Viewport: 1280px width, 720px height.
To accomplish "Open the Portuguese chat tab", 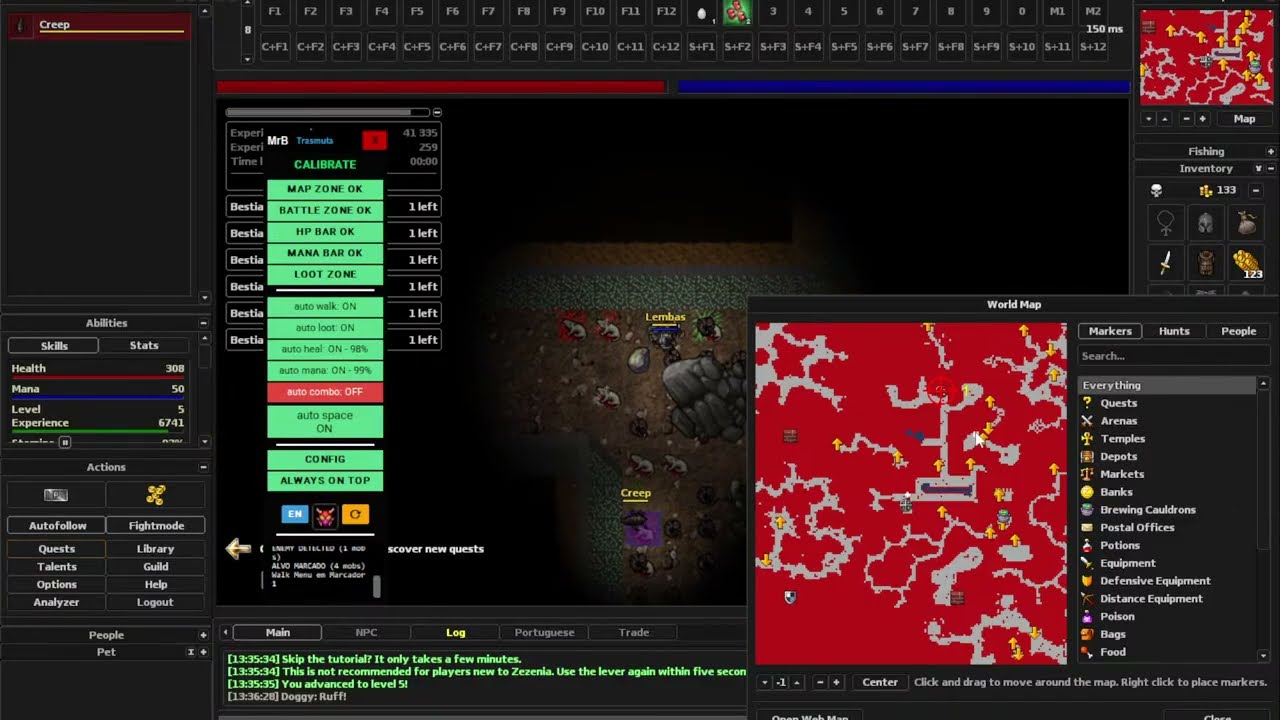I will point(544,632).
